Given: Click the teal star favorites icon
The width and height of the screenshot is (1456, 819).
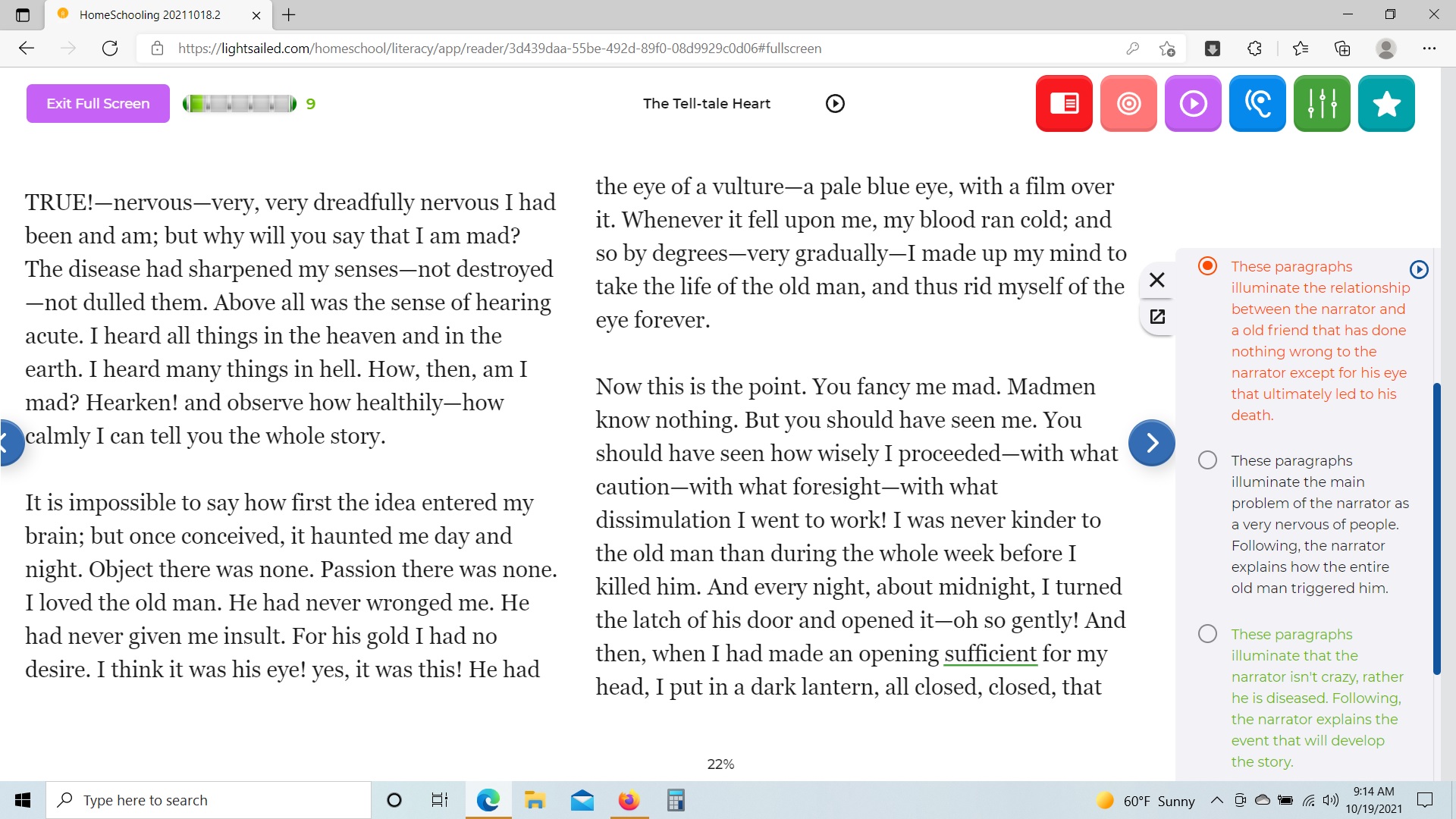Looking at the screenshot, I should point(1385,104).
